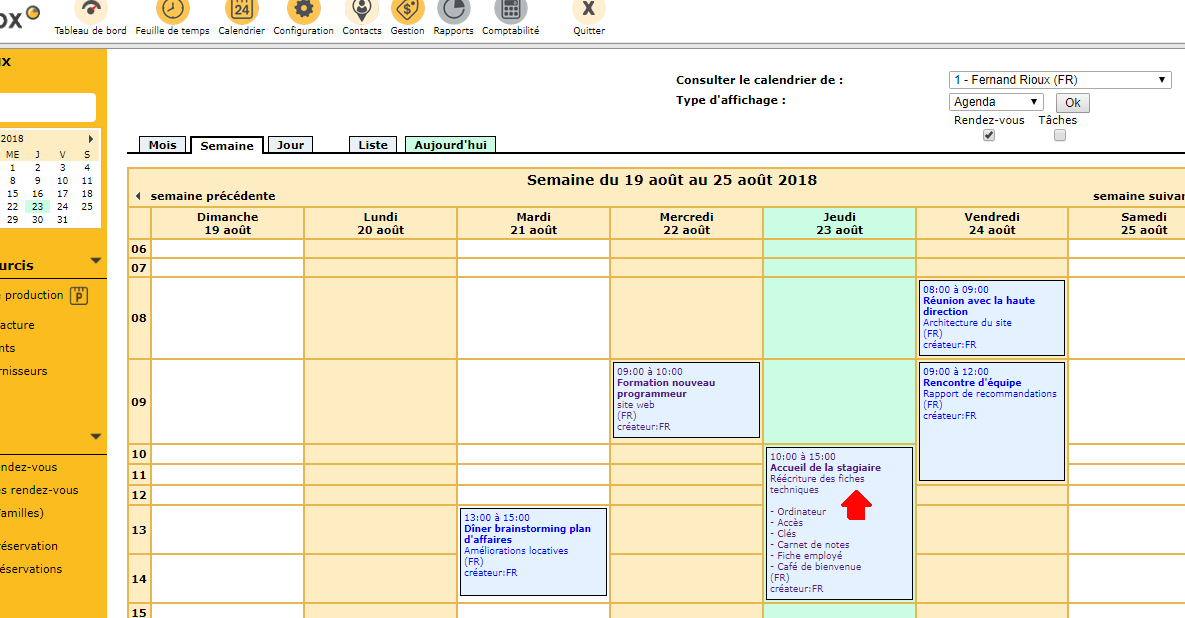Open the Feuille de temps icon
Image resolution: width=1185 pixels, height=618 pixels.
click(172, 11)
